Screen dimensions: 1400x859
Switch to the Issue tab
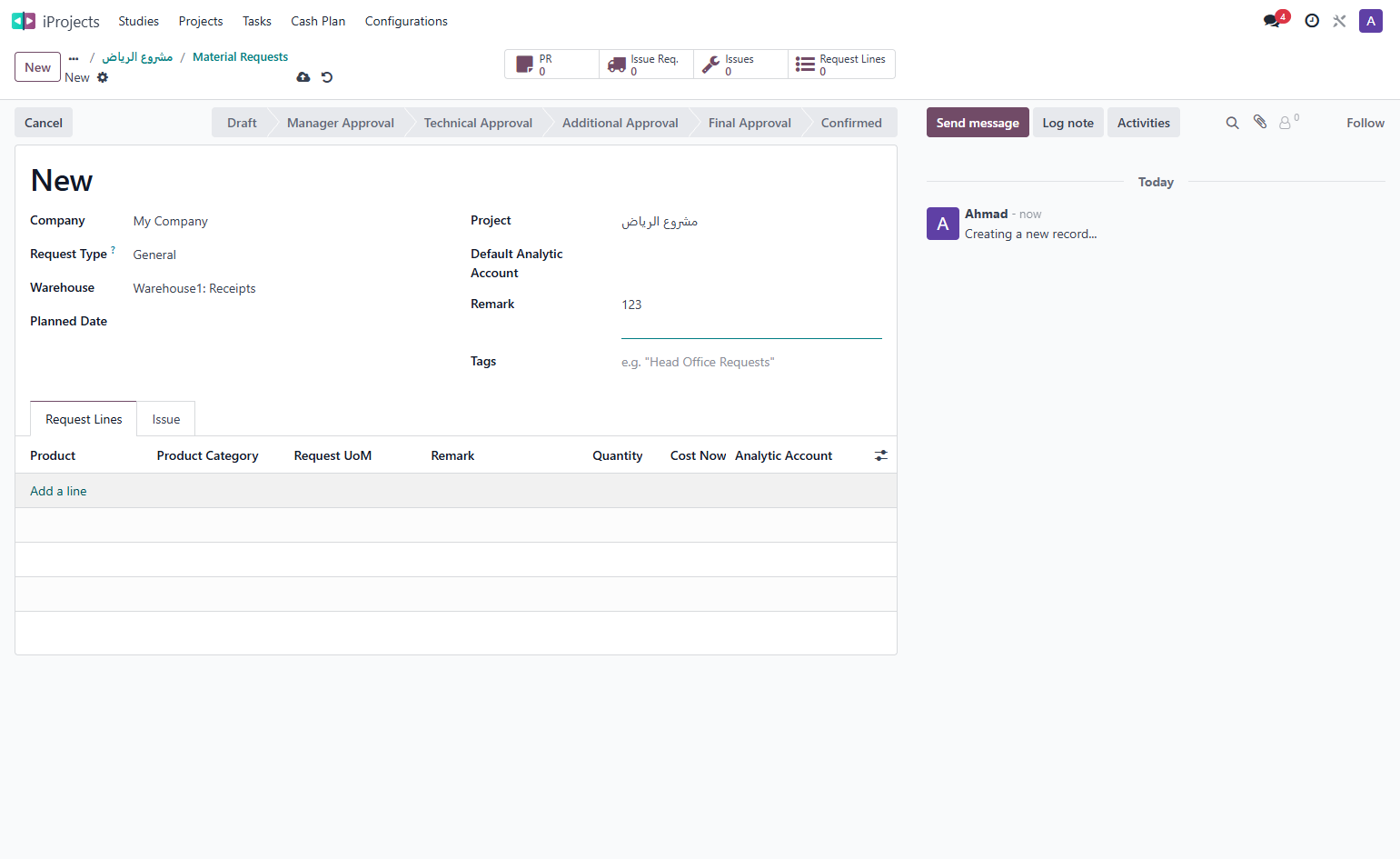tap(166, 419)
